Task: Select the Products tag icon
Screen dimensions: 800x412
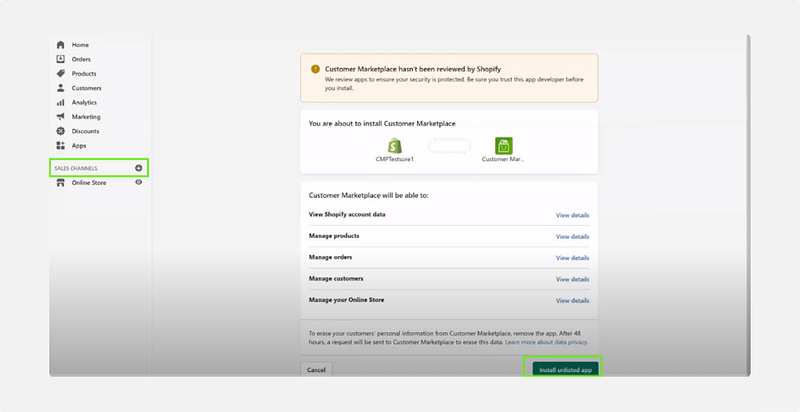Action: (61, 74)
